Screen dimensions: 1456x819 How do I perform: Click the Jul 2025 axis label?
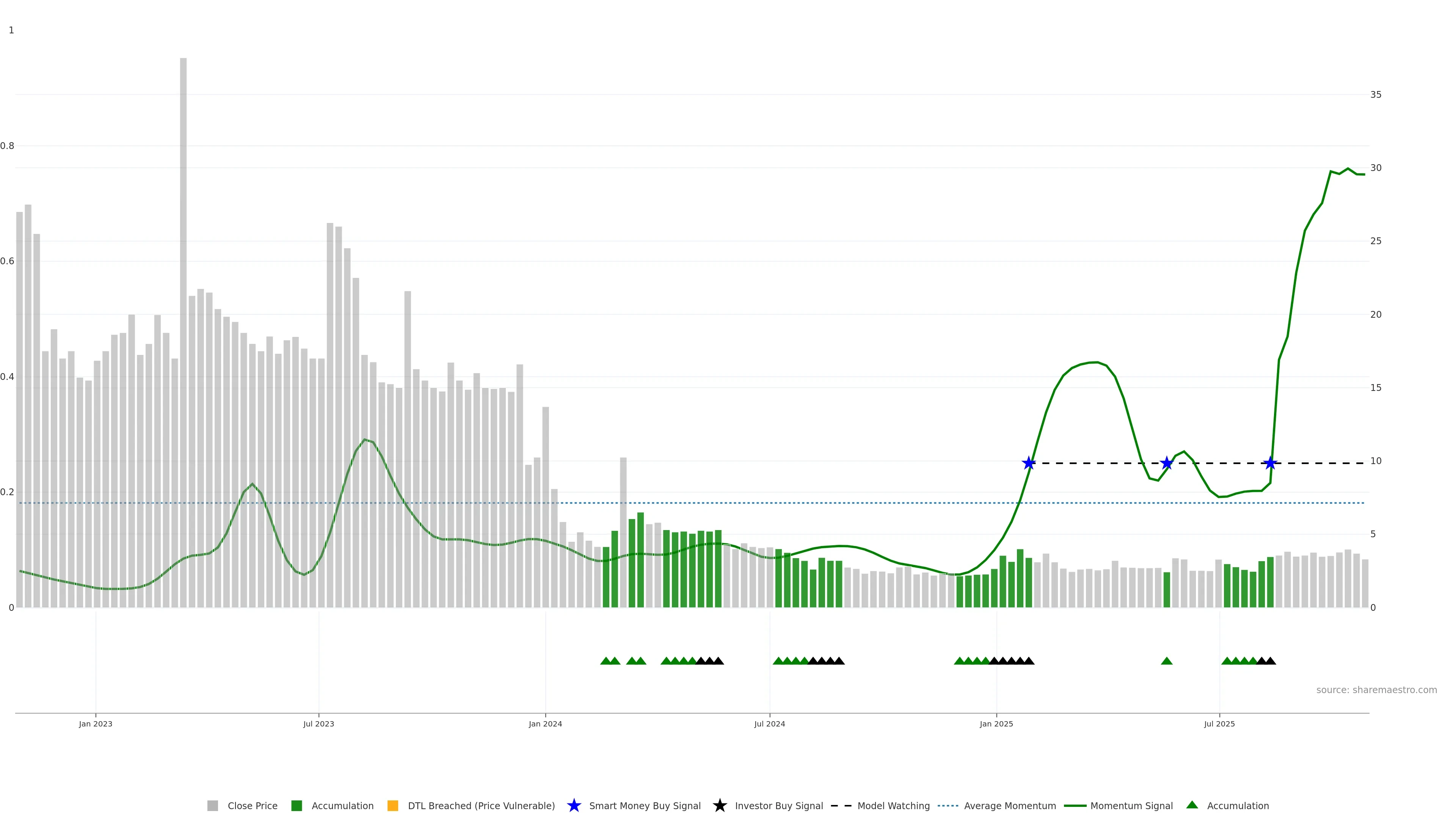pos(1219,724)
